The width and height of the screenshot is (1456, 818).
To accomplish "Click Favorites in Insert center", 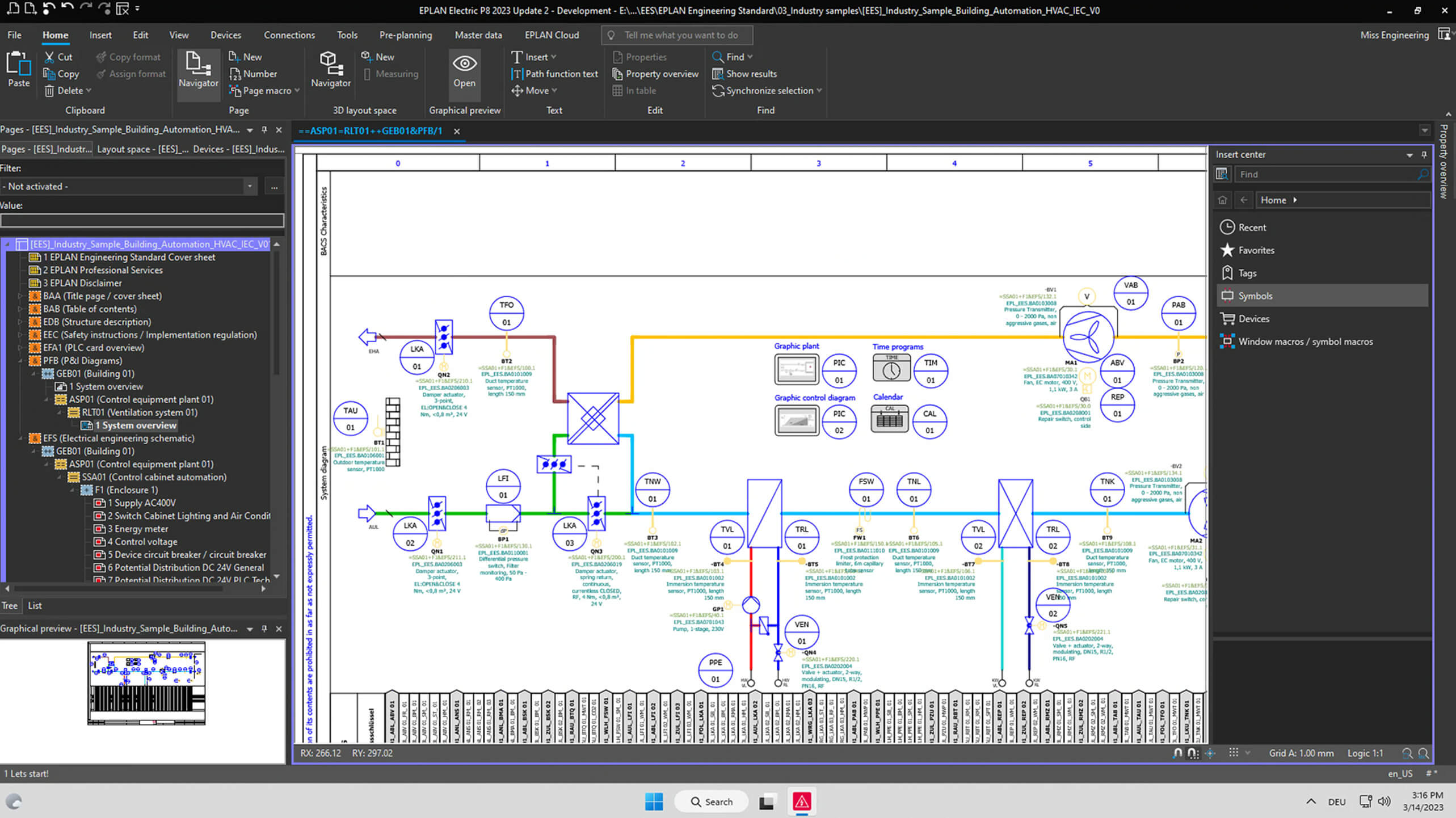I will 1256,250.
